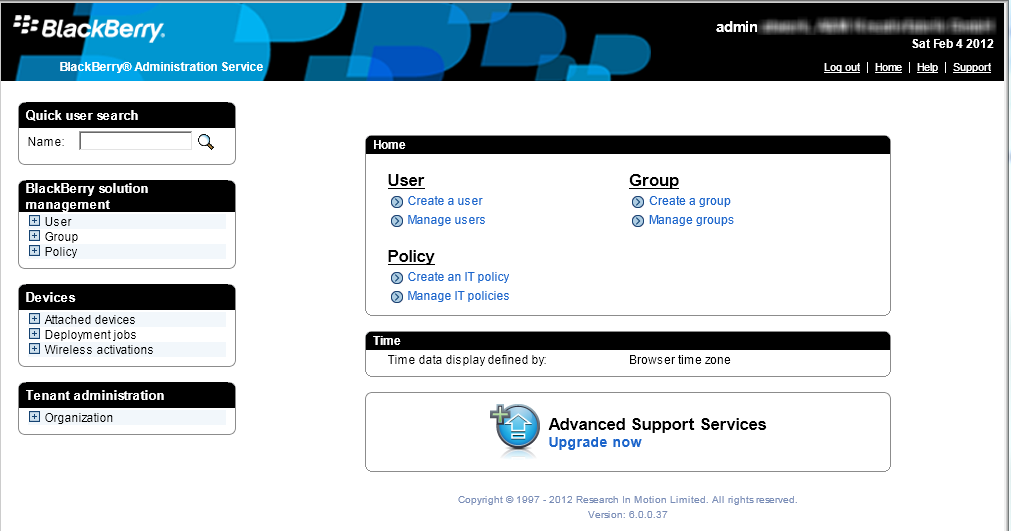Click the admin username in header

(x=736, y=27)
